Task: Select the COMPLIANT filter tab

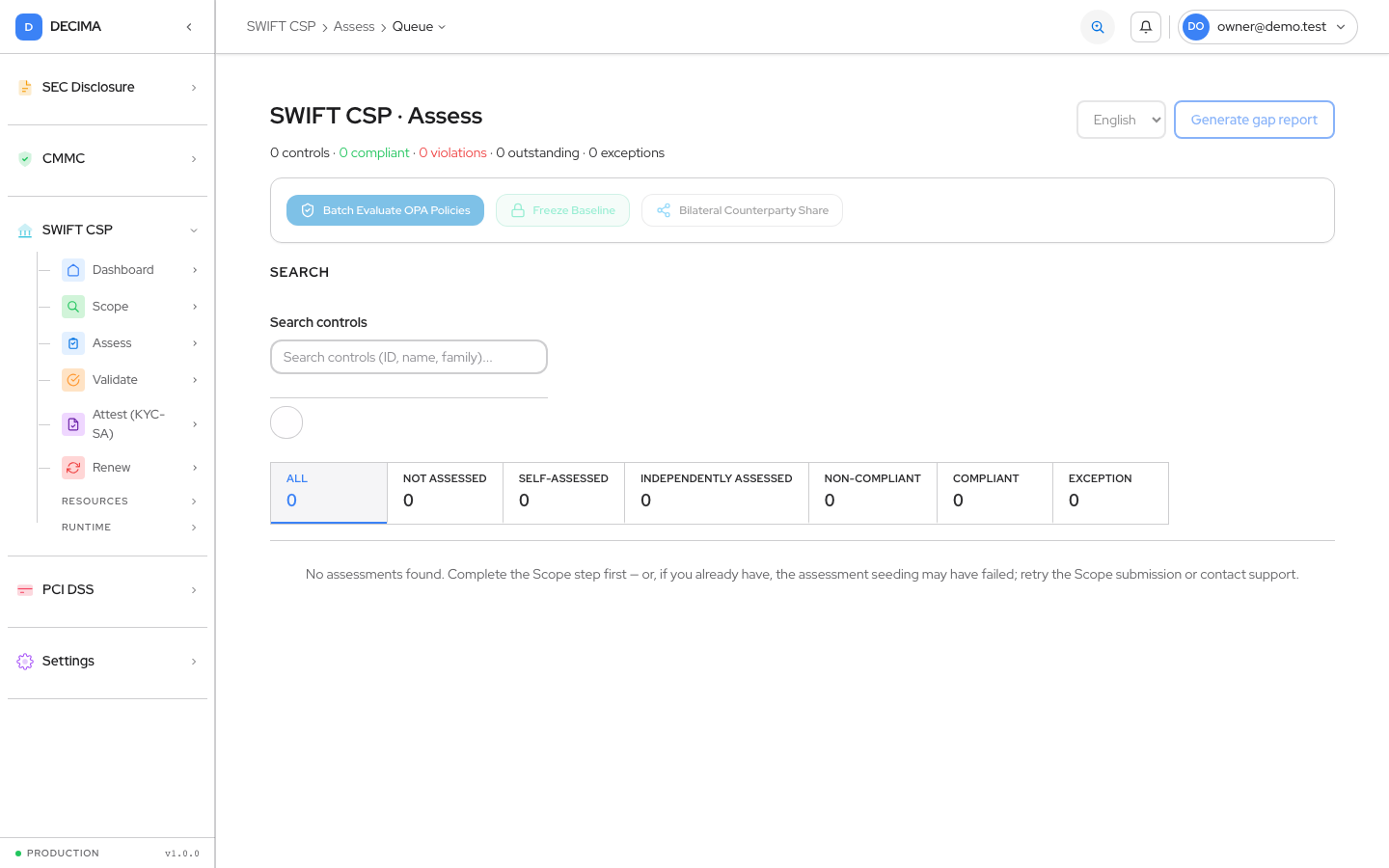Action: click(x=994, y=493)
